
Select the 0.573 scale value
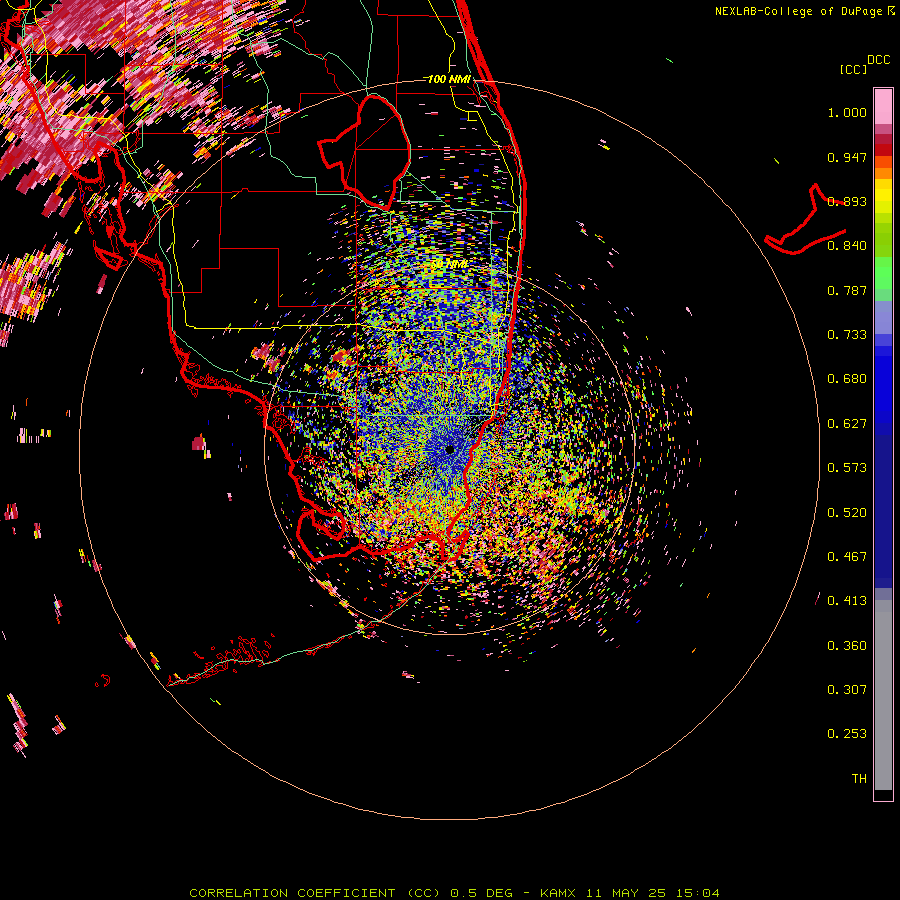(x=847, y=468)
